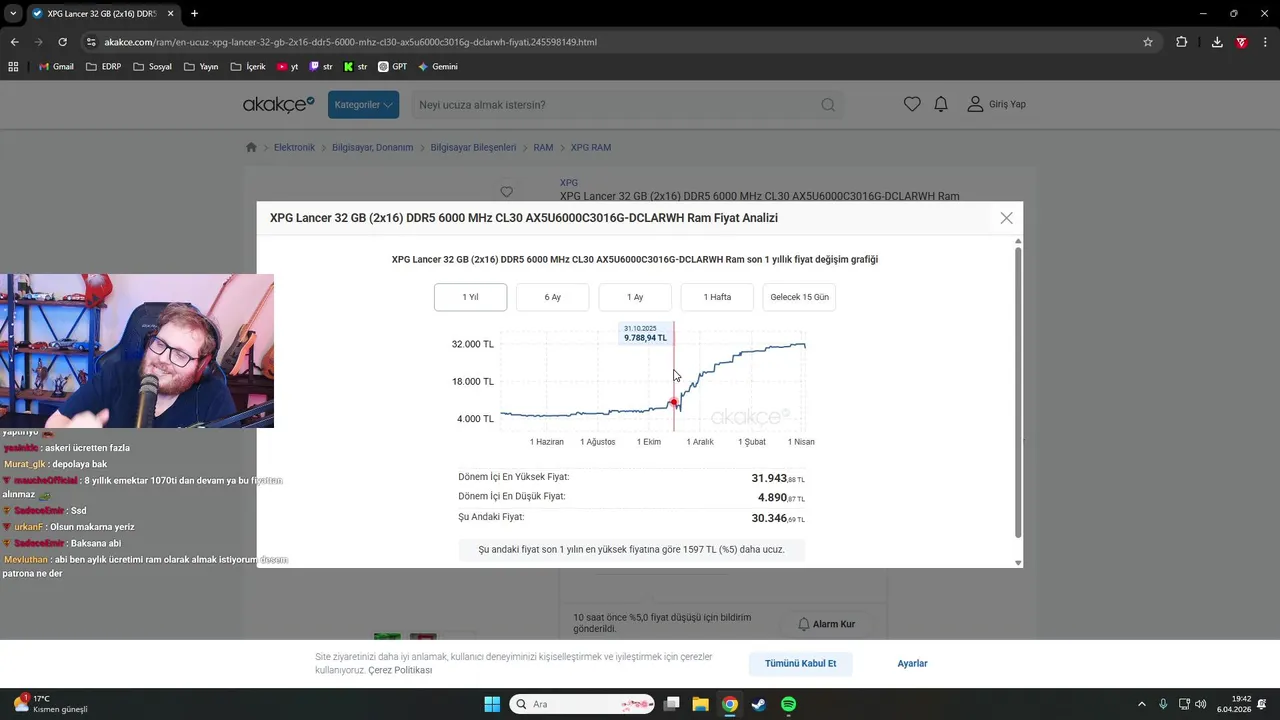Image resolution: width=1280 pixels, height=720 pixels.
Task: Open RAM breadcrumb
Action: tap(543, 147)
